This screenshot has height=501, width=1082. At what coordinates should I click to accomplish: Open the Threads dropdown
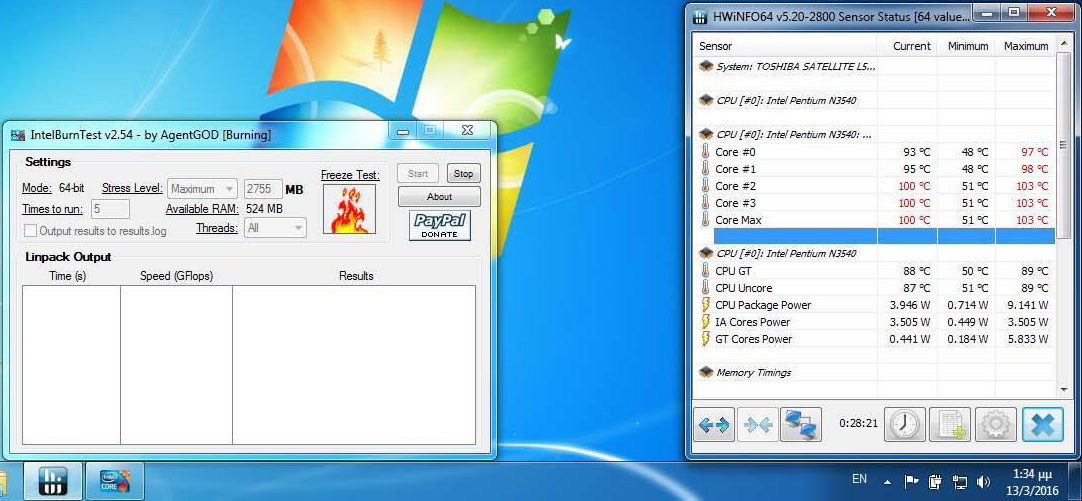click(275, 228)
